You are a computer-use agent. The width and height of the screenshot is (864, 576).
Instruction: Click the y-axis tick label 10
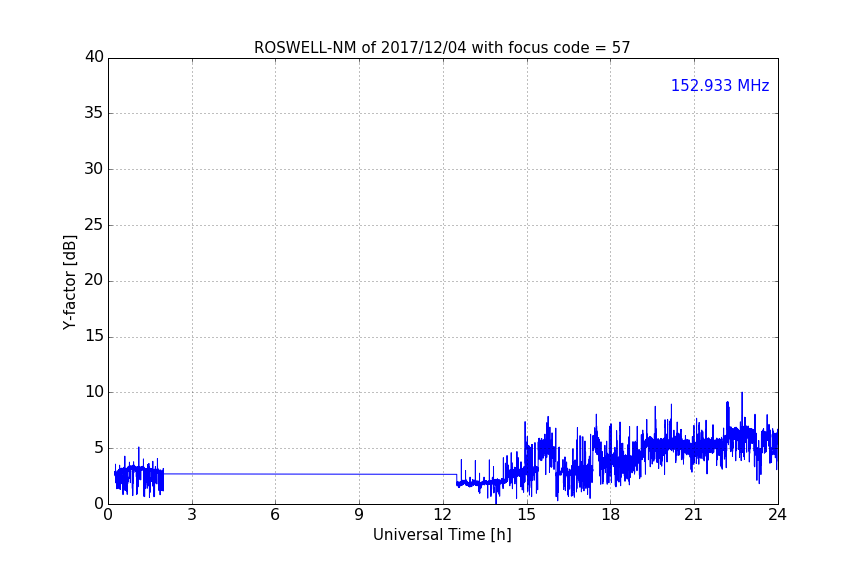94,392
